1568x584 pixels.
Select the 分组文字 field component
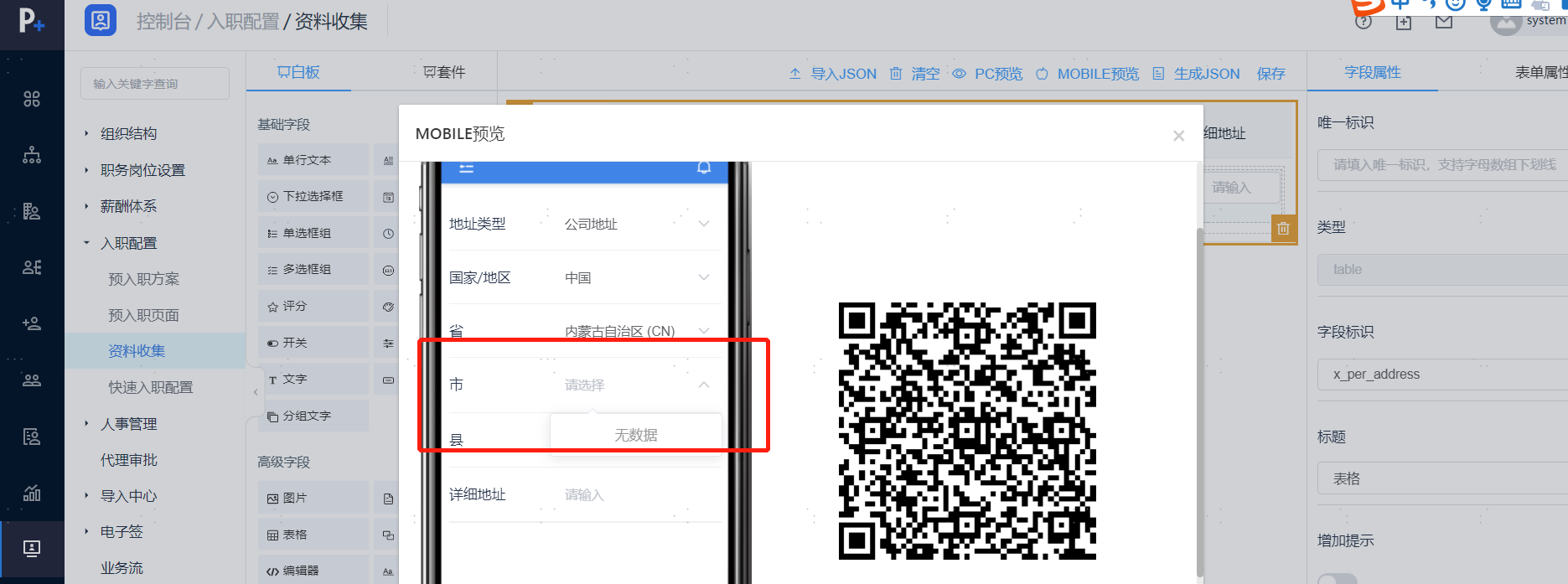313,416
